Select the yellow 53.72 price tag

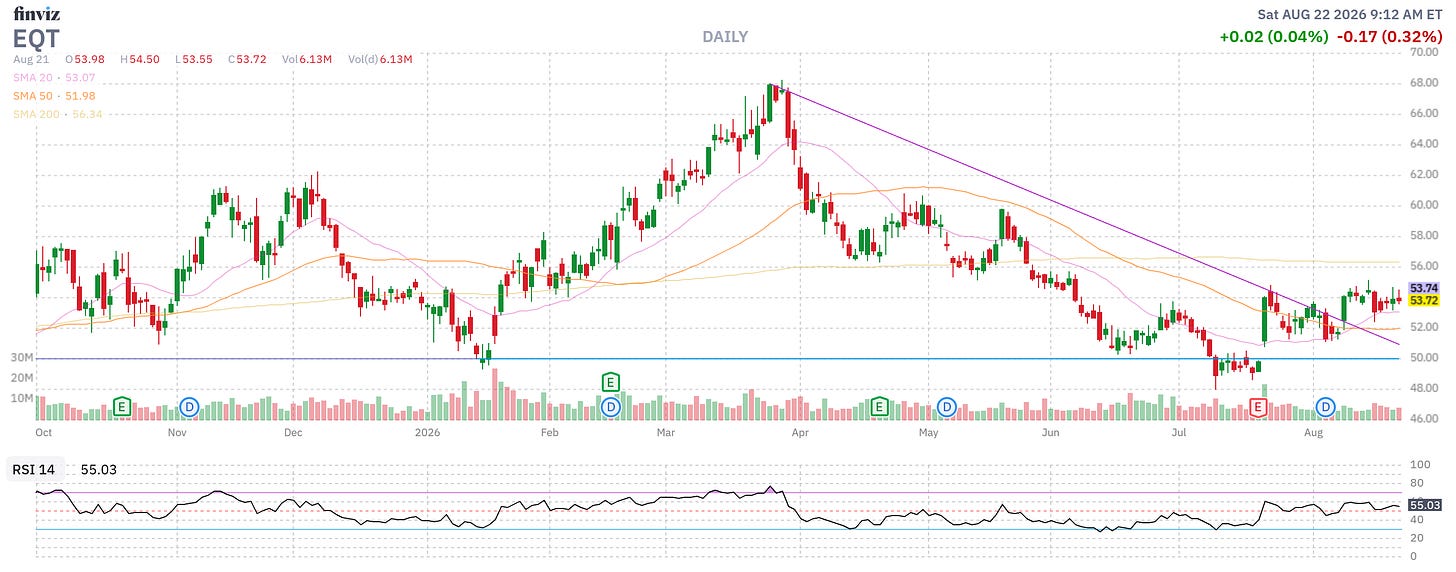click(1423, 300)
